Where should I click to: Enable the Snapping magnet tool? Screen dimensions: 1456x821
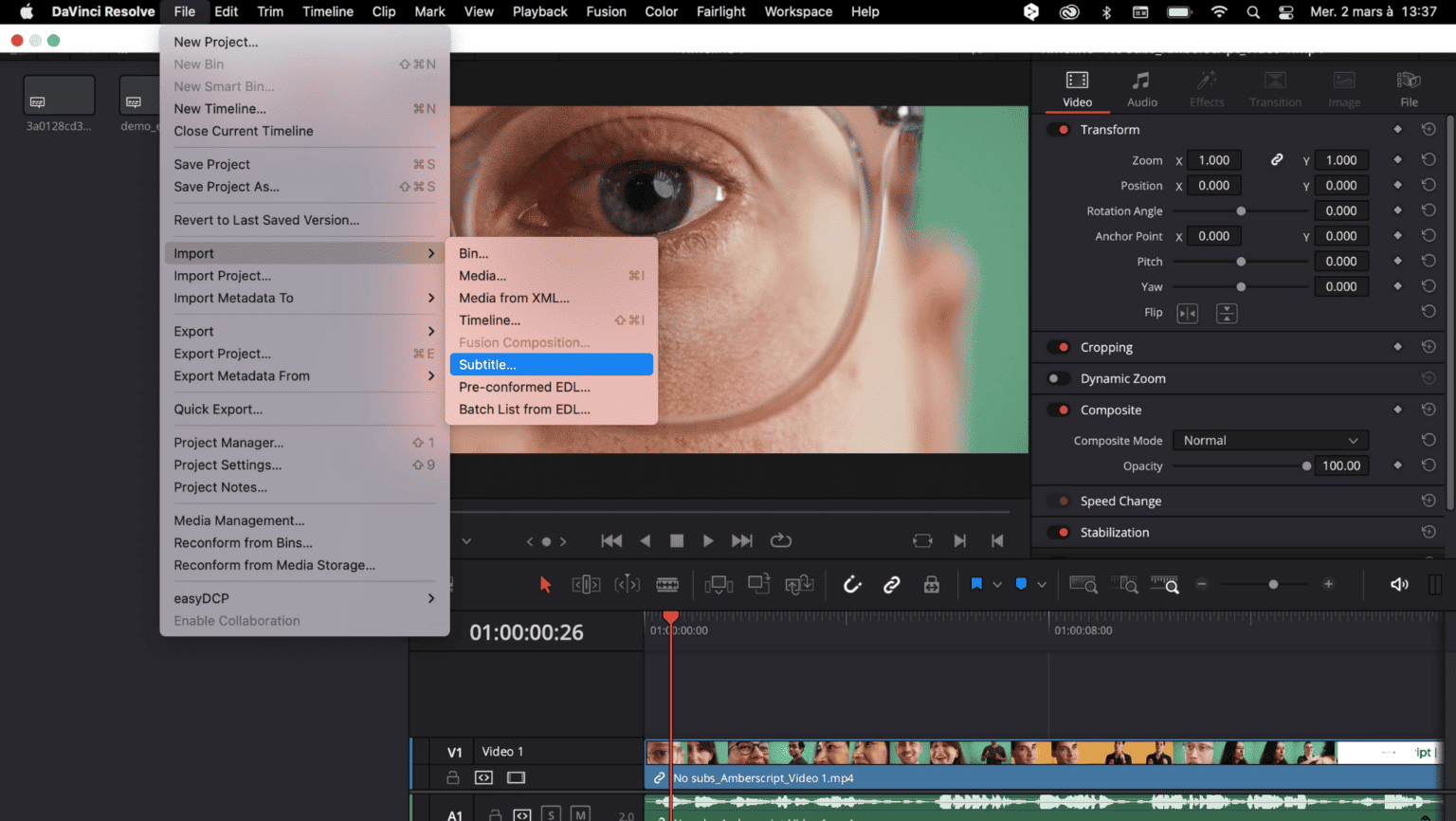click(852, 584)
